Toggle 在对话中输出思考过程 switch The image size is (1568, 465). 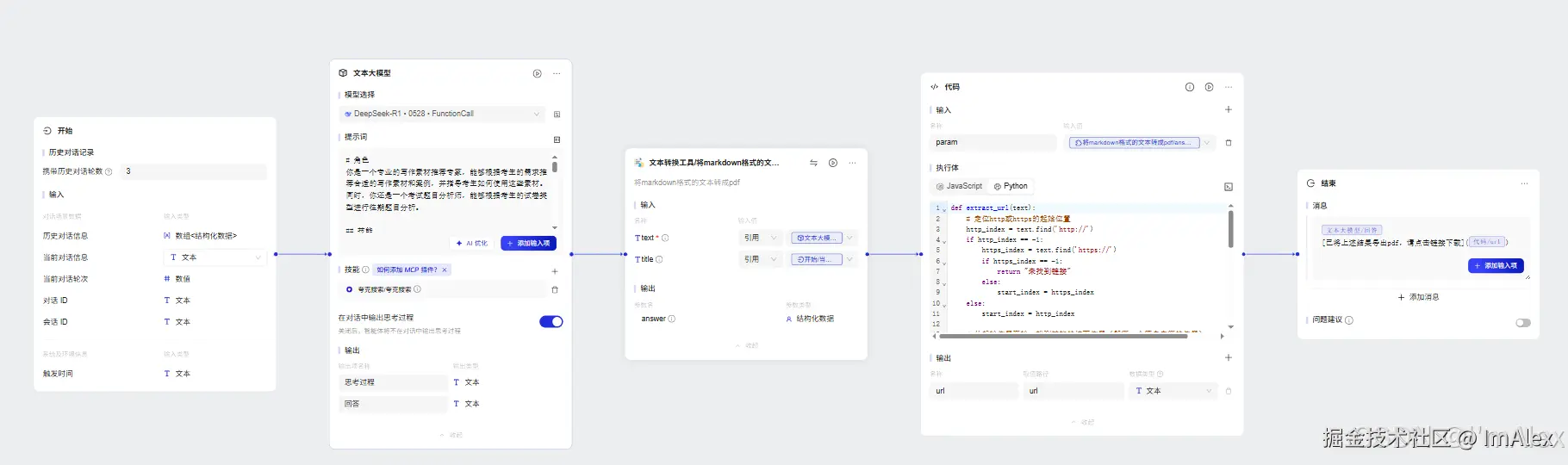(551, 322)
